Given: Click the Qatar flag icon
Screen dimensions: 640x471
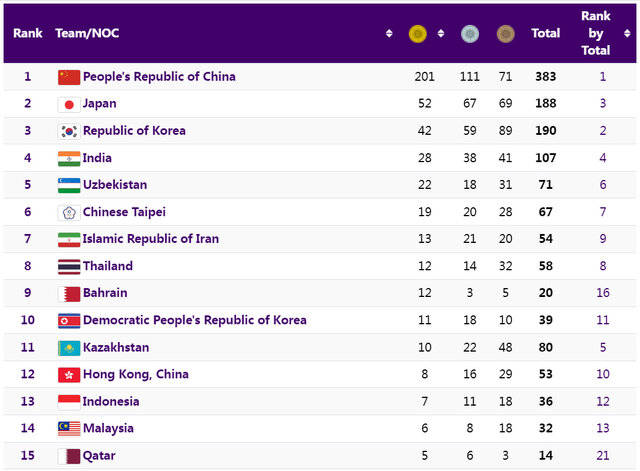Looking at the screenshot, I should pos(69,456).
